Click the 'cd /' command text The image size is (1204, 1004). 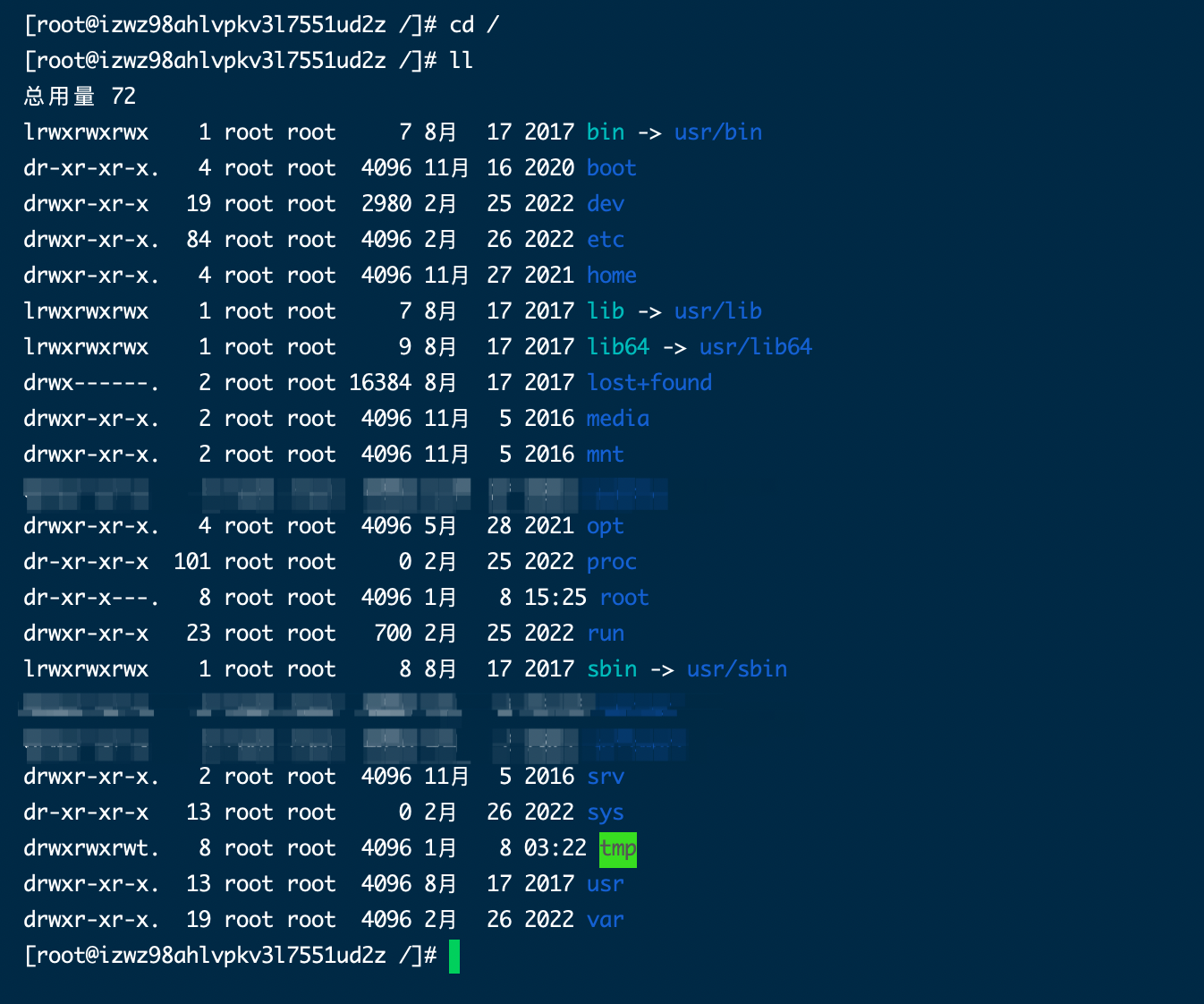(x=474, y=25)
